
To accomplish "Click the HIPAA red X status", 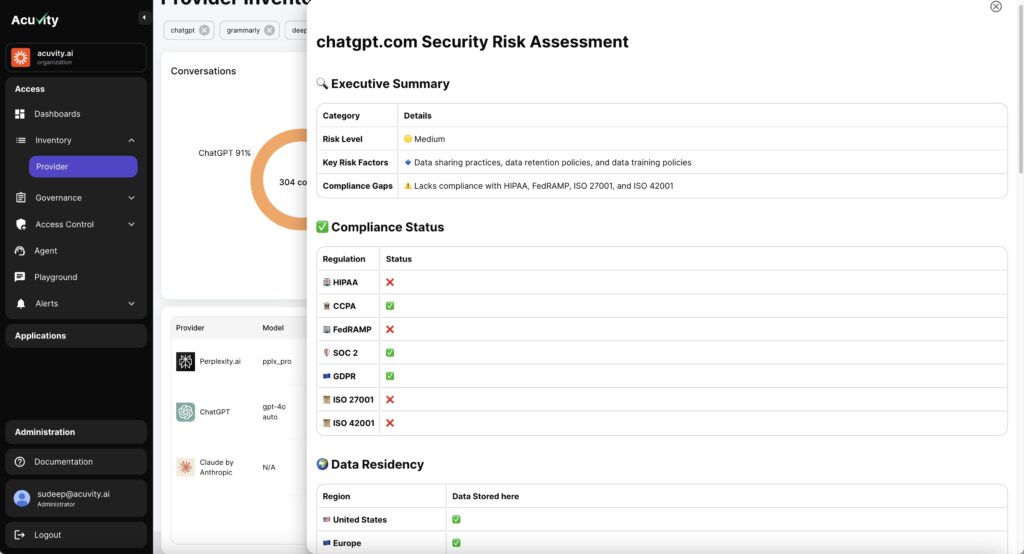I will click(390, 282).
